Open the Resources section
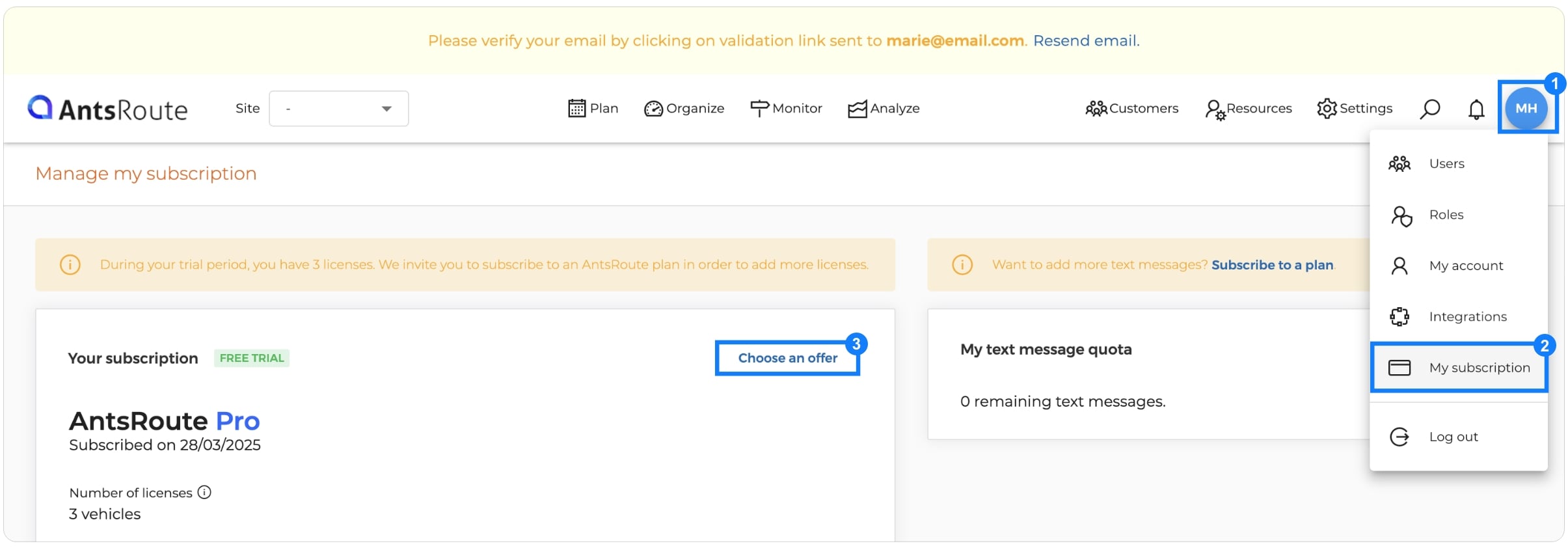1568x548 pixels. coord(1248,109)
